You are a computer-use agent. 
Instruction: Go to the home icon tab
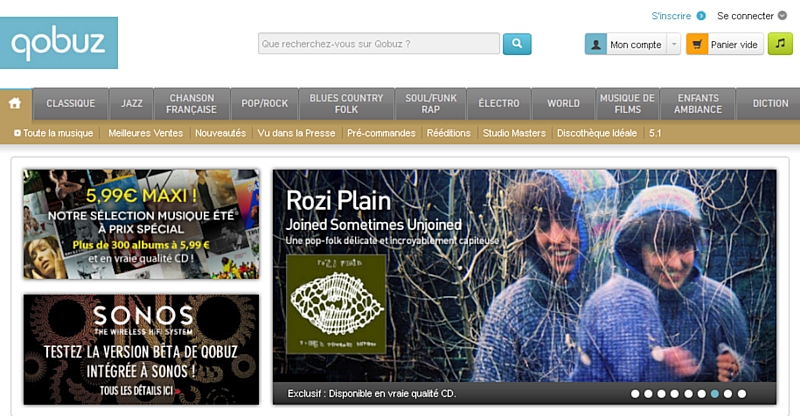click(15, 103)
